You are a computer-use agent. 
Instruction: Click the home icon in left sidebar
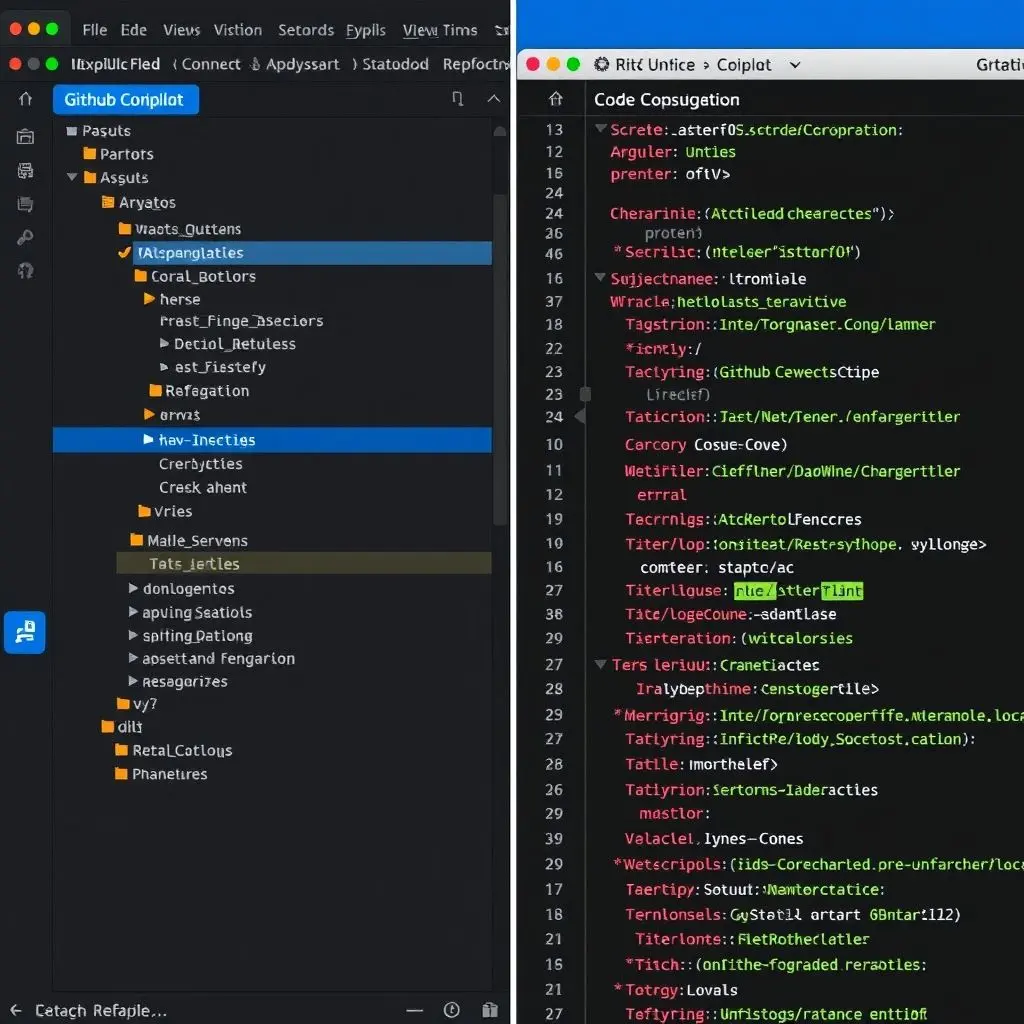25,99
